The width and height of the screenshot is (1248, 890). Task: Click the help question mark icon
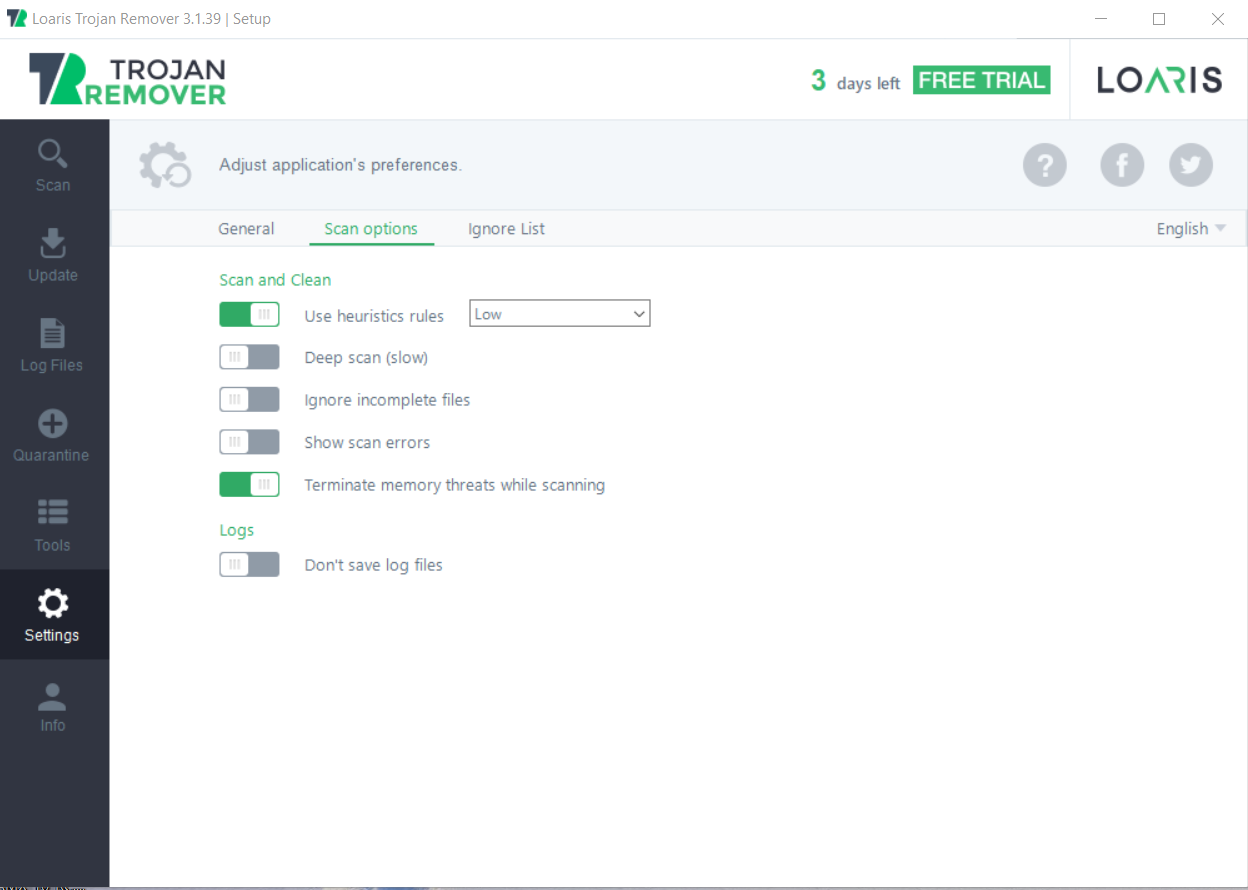[x=1044, y=165]
